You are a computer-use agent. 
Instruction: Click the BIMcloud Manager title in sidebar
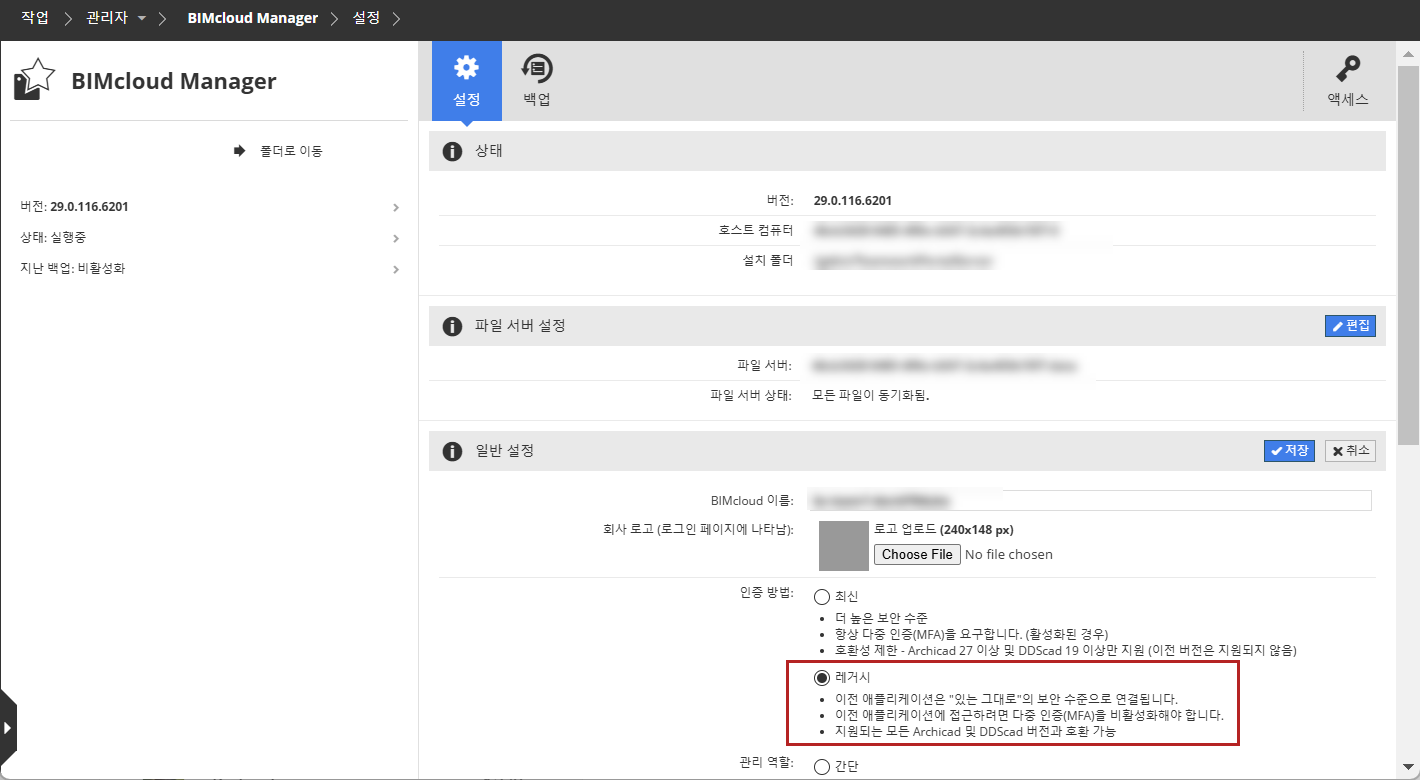click(x=174, y=81)
